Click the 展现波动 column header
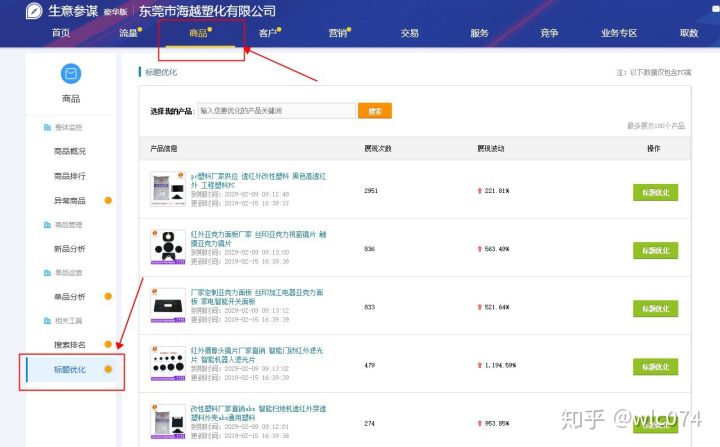The width and height of the screenshot is (720, 447). [490, 148]
